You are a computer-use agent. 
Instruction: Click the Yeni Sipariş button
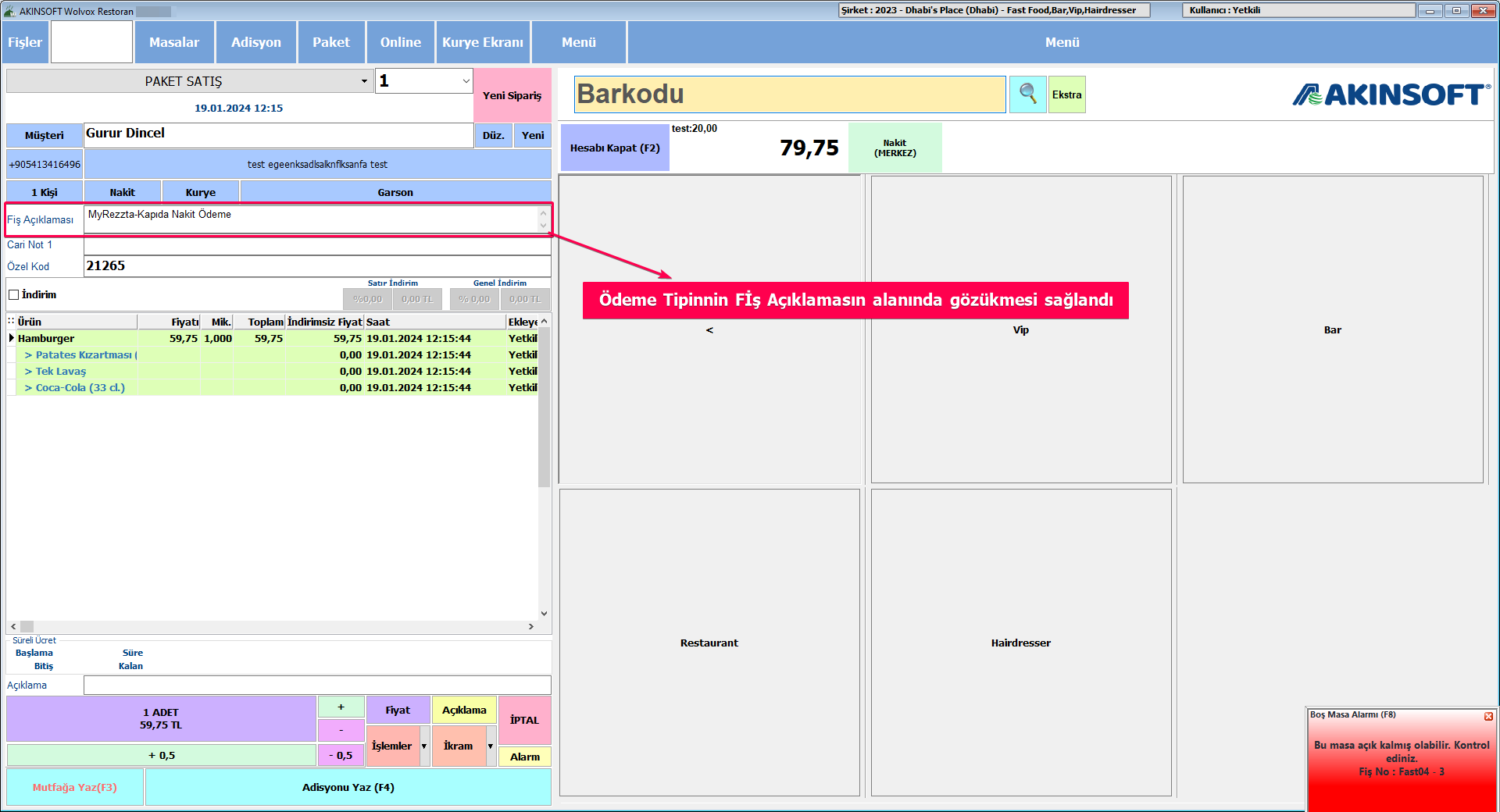coord(512,95)
